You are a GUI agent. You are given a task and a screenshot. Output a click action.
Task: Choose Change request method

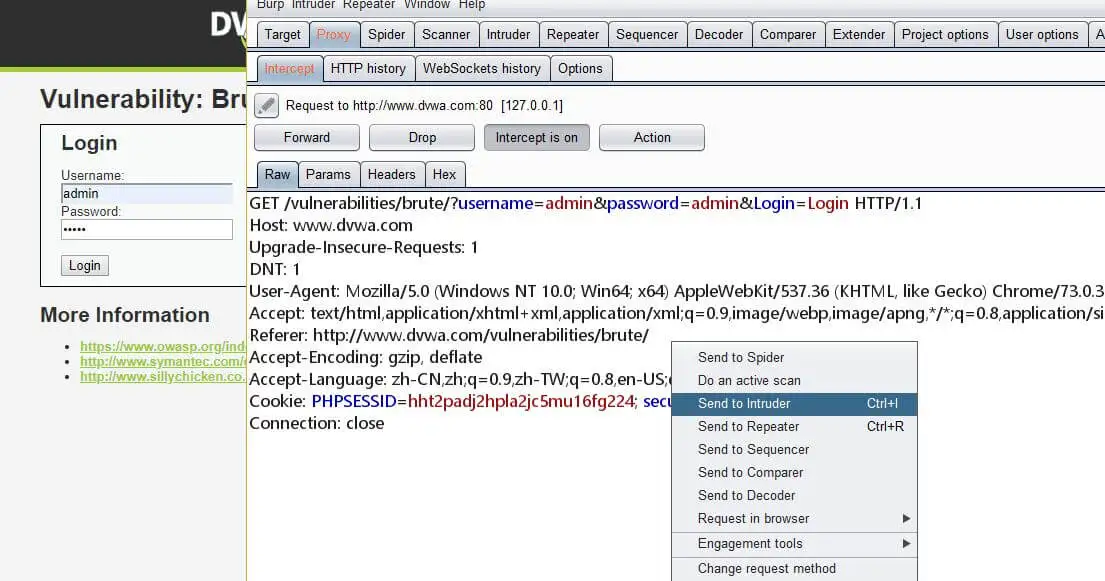[x=794, y=569]
